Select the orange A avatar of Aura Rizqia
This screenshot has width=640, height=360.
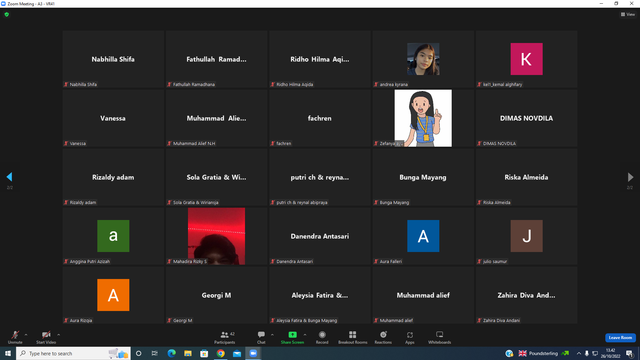click(113, 295)
